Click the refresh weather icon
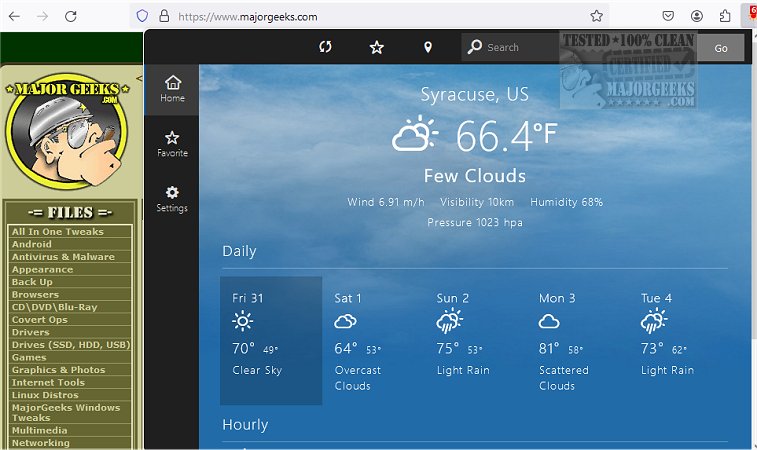 (x=325, y=47)
